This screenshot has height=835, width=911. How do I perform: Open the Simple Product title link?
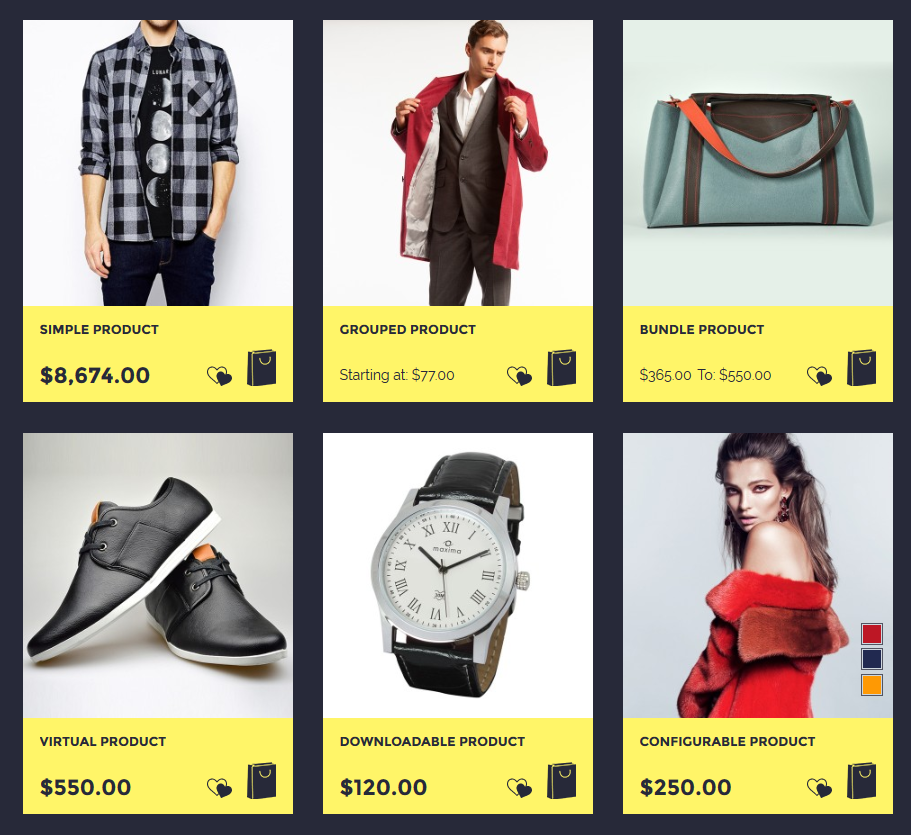coord(99,329)
